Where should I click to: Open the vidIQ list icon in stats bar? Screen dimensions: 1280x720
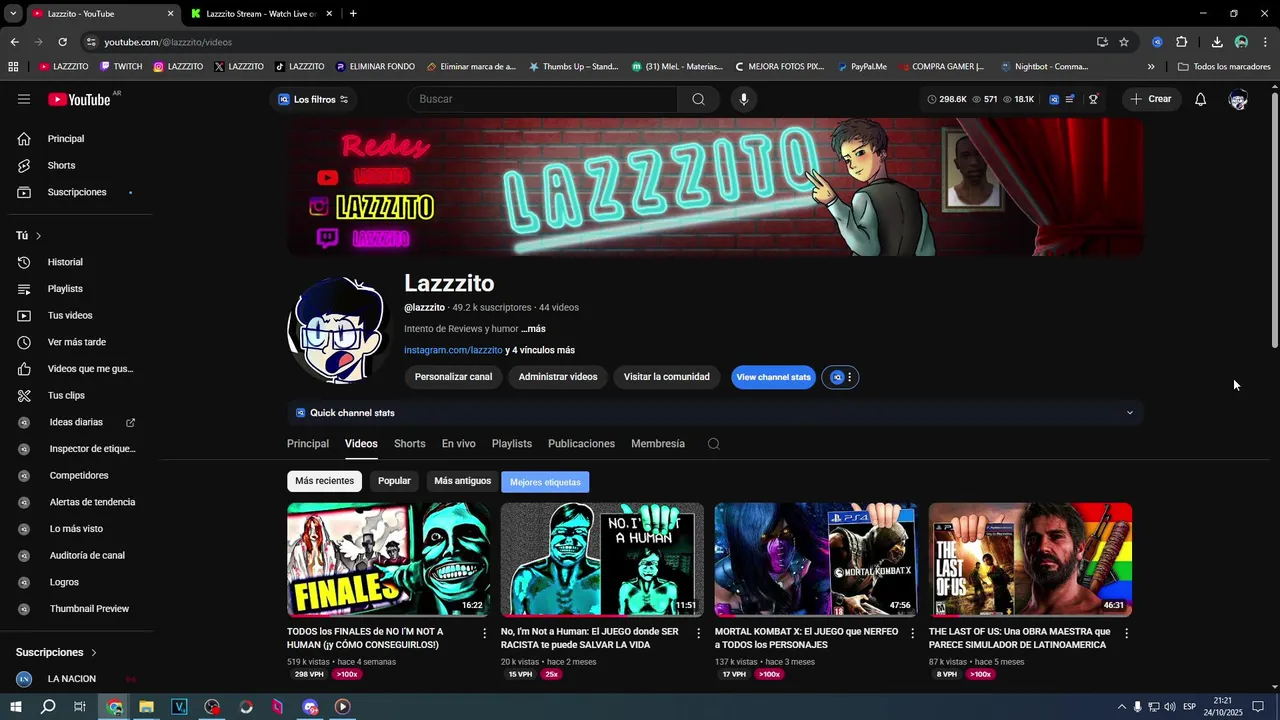click(x=1070, y=99)
